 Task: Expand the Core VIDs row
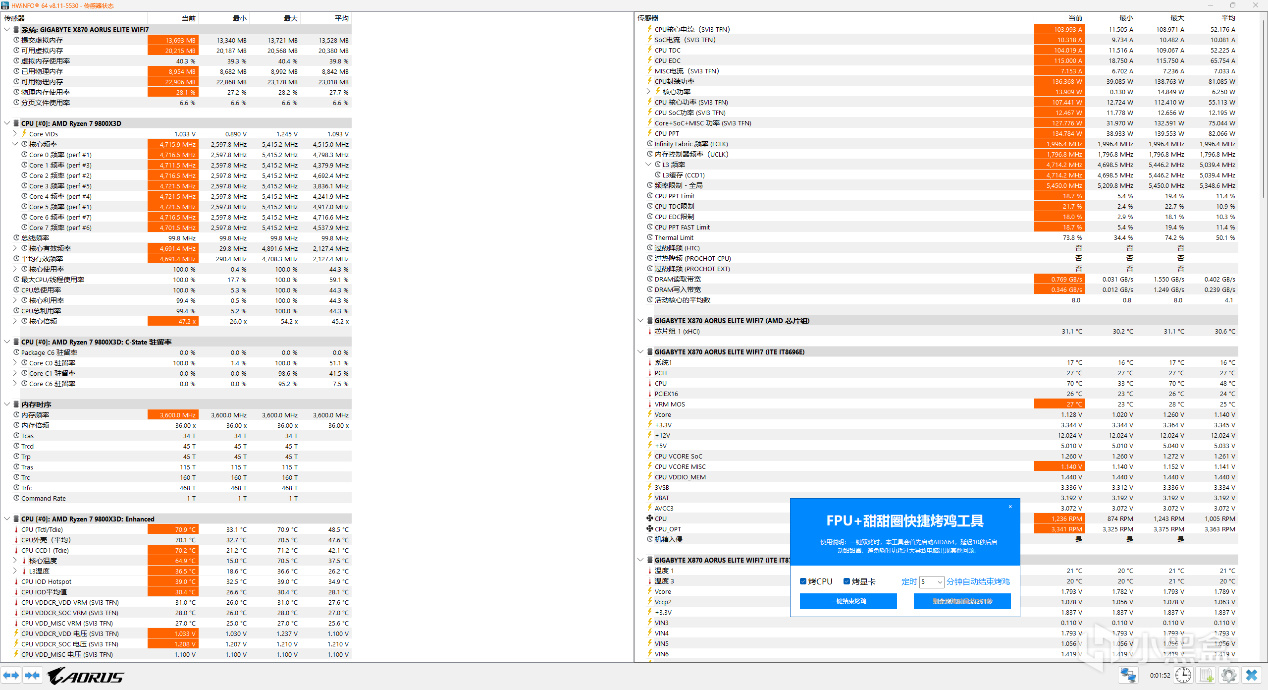click(x=15, y=133)
